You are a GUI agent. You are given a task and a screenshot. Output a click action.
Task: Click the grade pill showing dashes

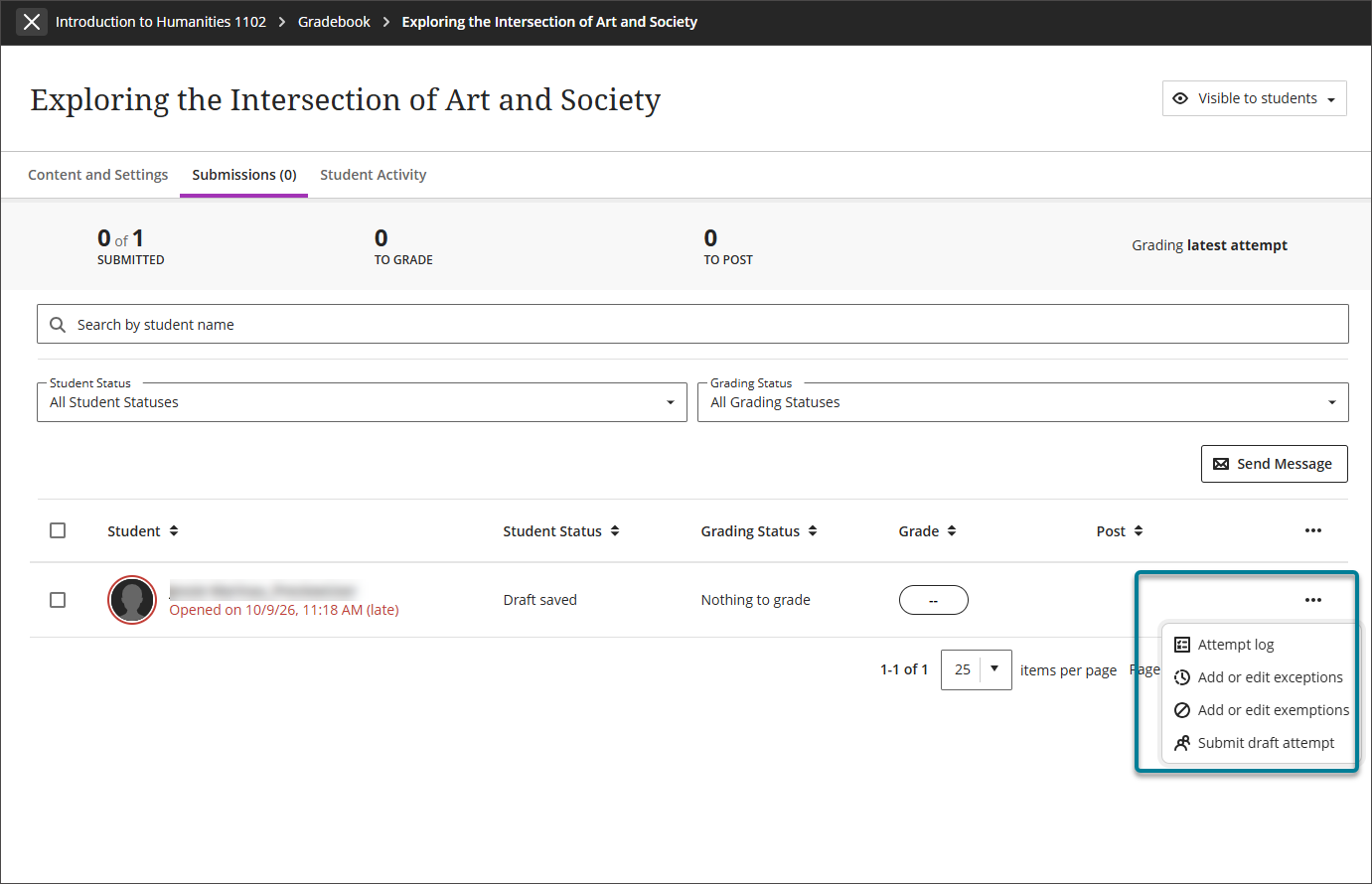[933, 600]
